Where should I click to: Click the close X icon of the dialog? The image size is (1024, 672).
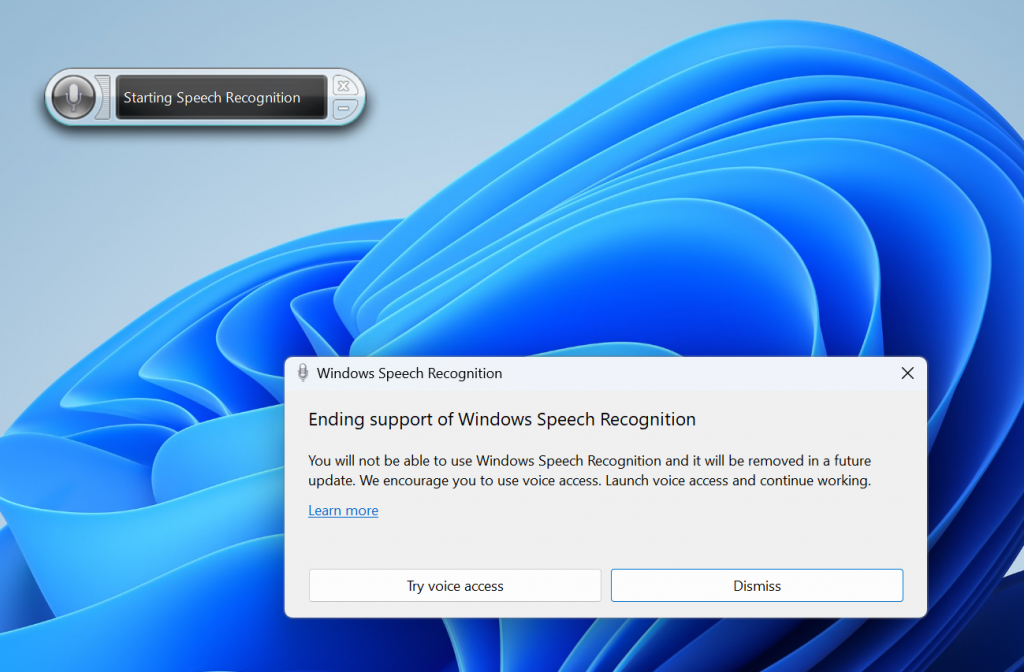(x=907, y=372)
